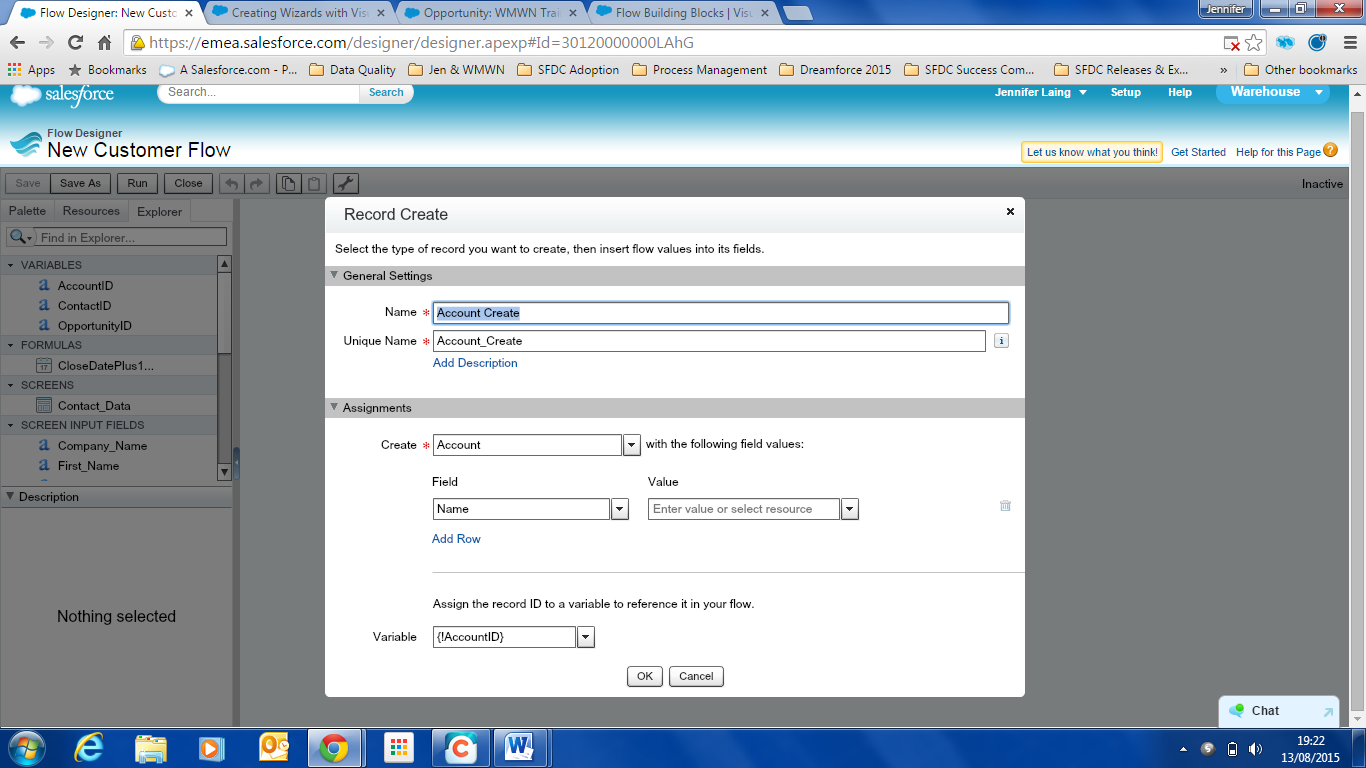Click the Get Started link
The image size is (1366, 768).
click(1198, 152)
